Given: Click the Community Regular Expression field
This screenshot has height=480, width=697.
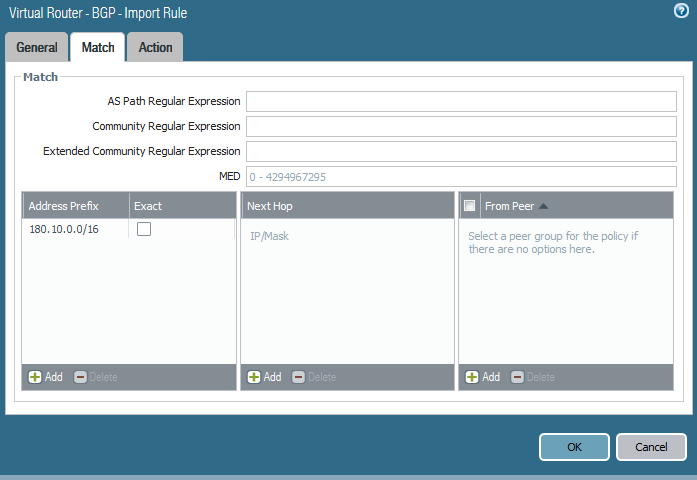Looking at the screenshot, I should click(x=461, y=126).
